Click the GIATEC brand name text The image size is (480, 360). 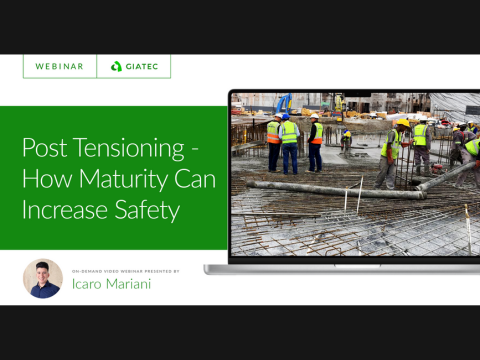tap(142, 67)
